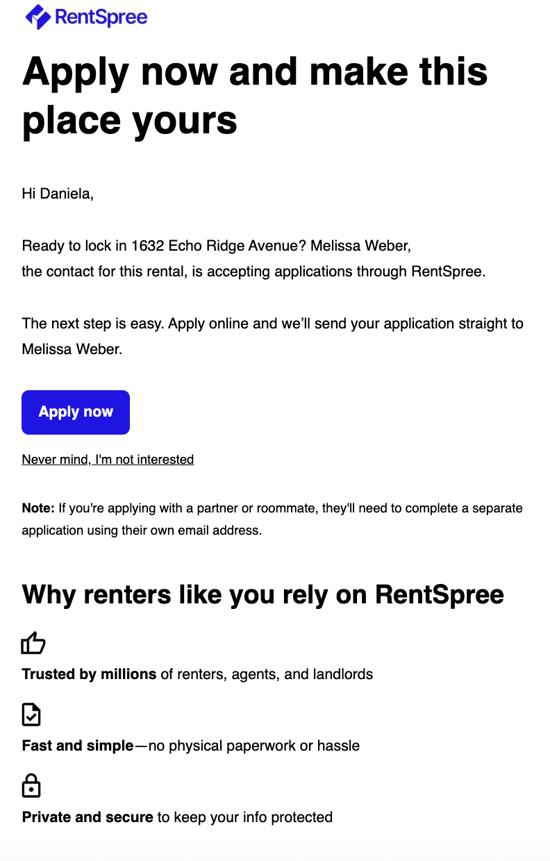Click the "Why renters like you rely on RentSpree" heading
The image size is (550, 861).
point(263,595)
